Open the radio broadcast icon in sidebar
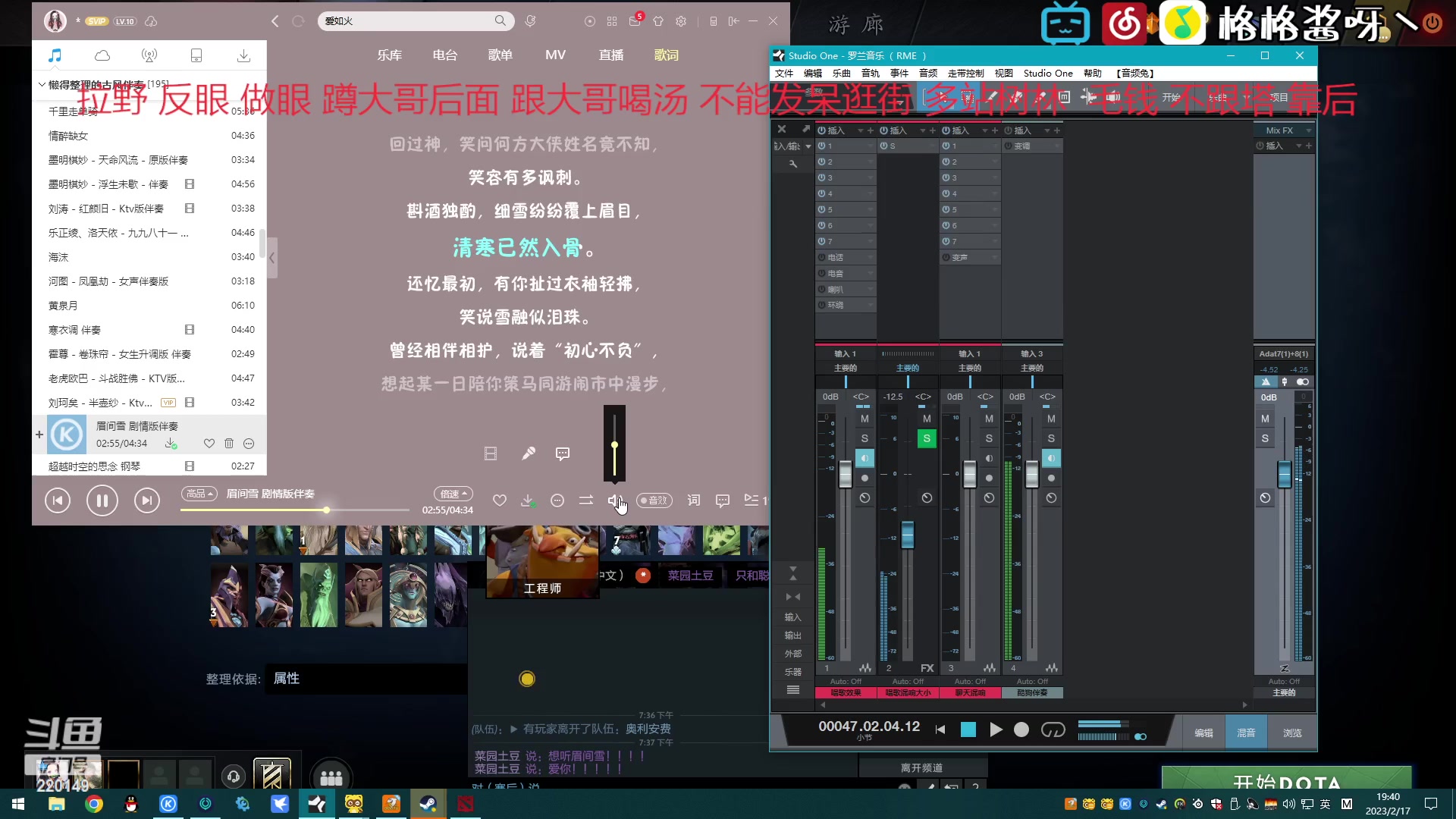The height and width of the screenshot is (819, 1456). pyautogui.click(x=149, y=55)
